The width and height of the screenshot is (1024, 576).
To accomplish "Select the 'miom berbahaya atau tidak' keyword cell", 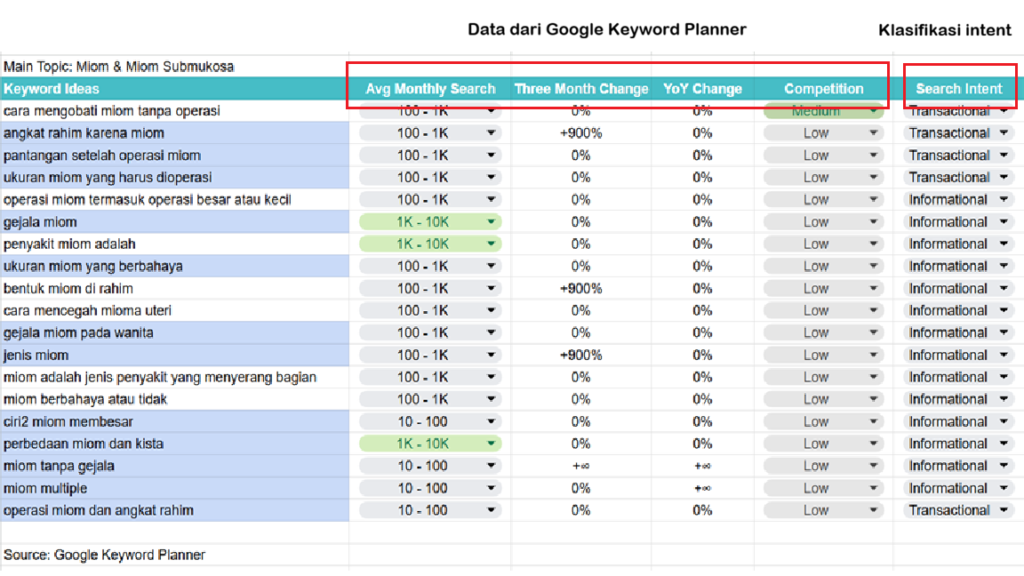I will (174, 400).
